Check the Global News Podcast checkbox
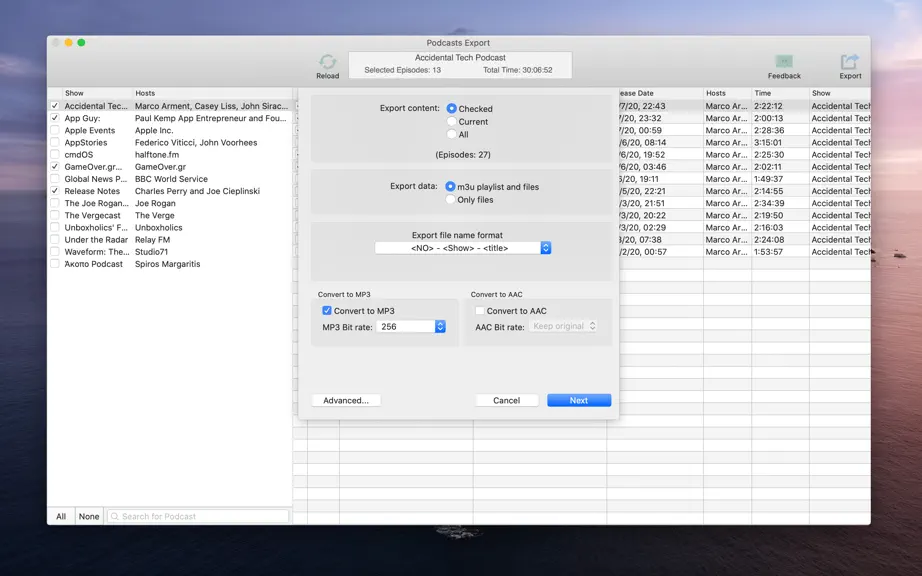Screen dimensions: 922x576 click(x=55, y=179)
